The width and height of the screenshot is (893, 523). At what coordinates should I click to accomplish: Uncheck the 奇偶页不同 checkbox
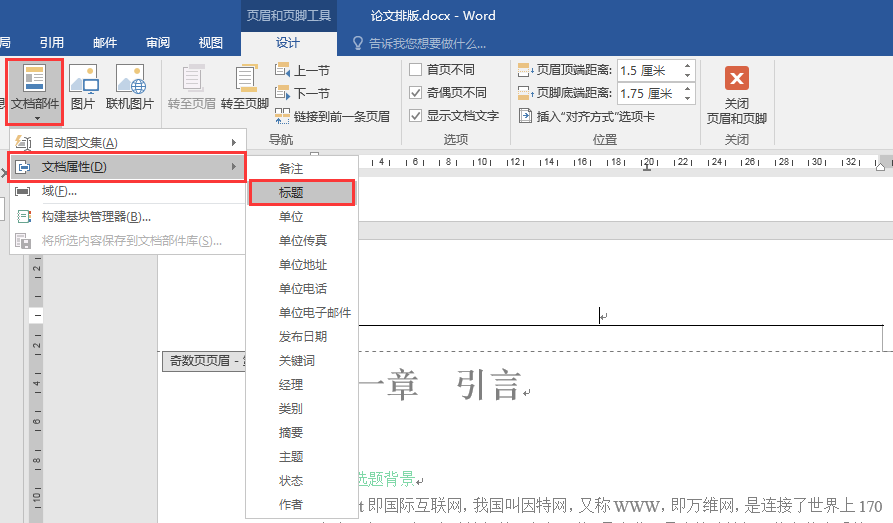click(416, 93)
